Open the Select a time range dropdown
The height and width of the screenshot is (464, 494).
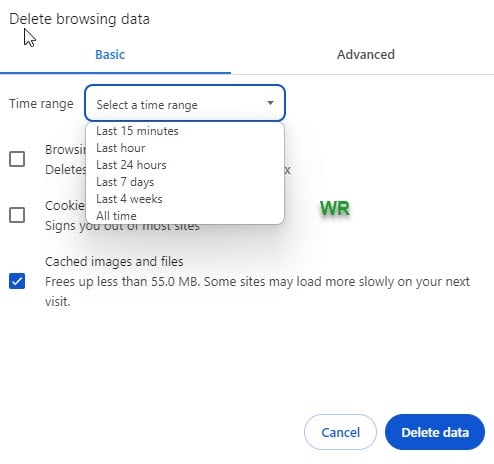point(185,103)
